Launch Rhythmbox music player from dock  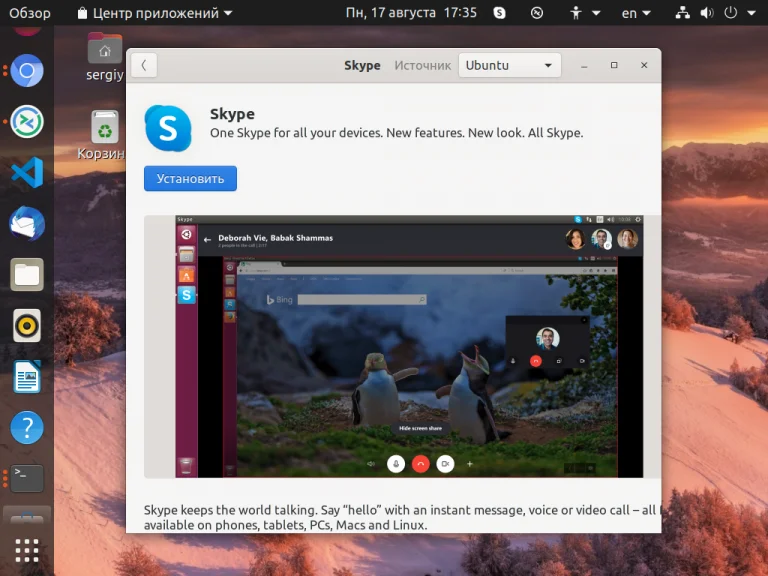pyautogui.click(x=27, y=325)
